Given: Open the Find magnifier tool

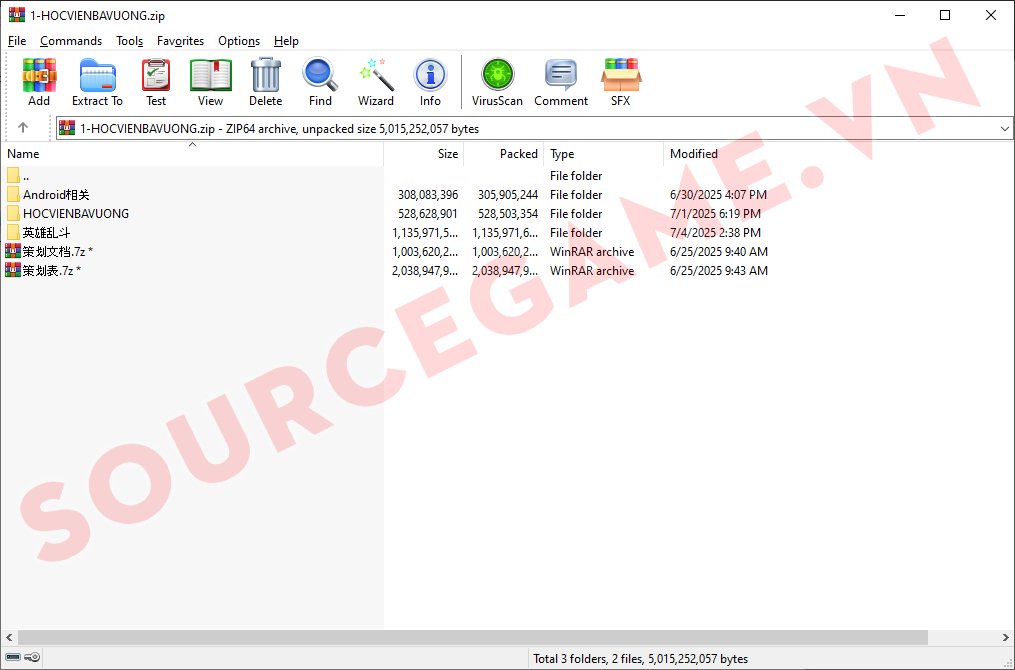Looking at the screenshot, I should 320,81.
